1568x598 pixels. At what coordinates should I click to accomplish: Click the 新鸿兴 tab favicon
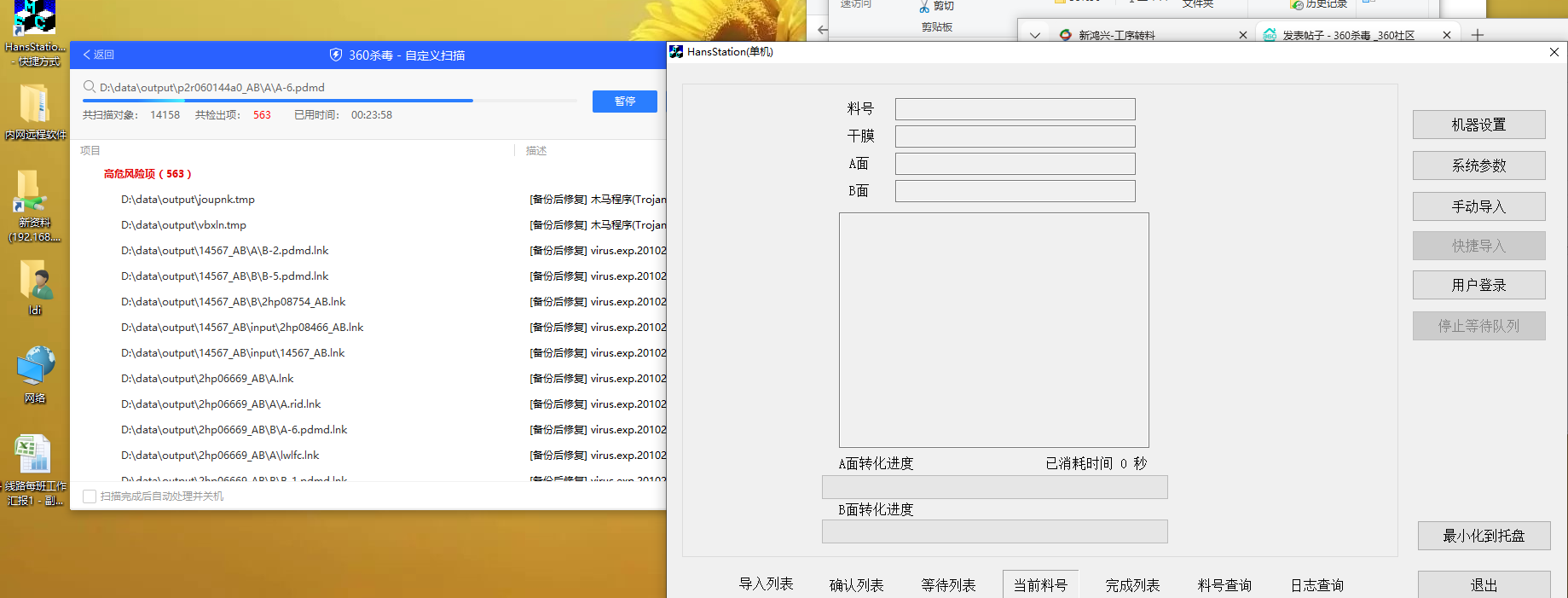1066,35
